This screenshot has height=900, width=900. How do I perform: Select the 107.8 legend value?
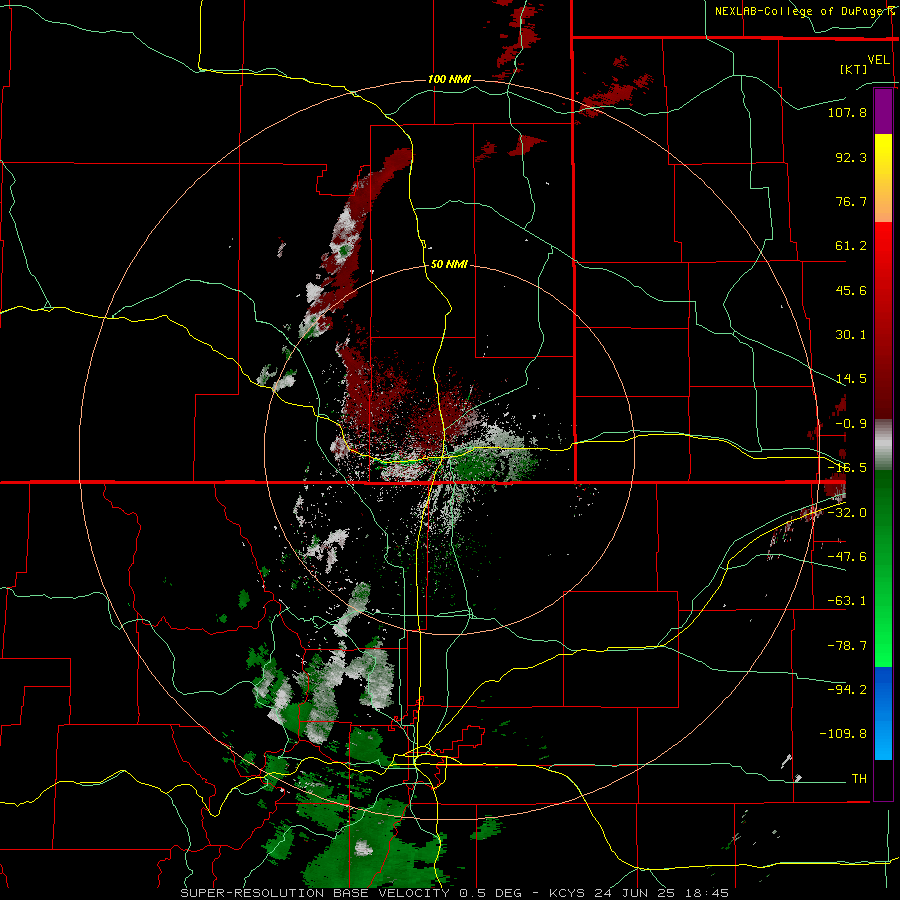point(847,112)
